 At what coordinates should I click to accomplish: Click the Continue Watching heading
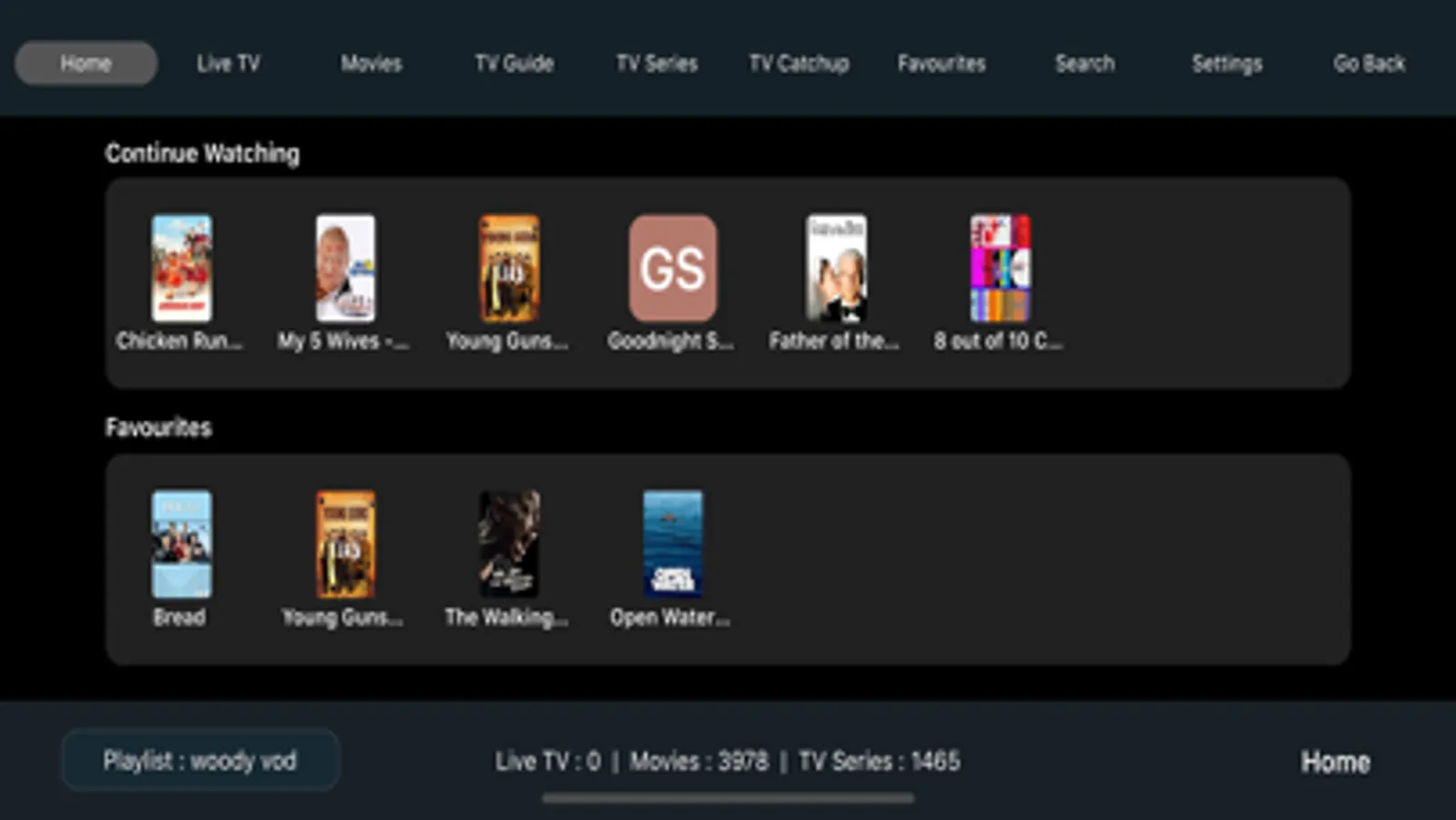click(x=202, y=153)
